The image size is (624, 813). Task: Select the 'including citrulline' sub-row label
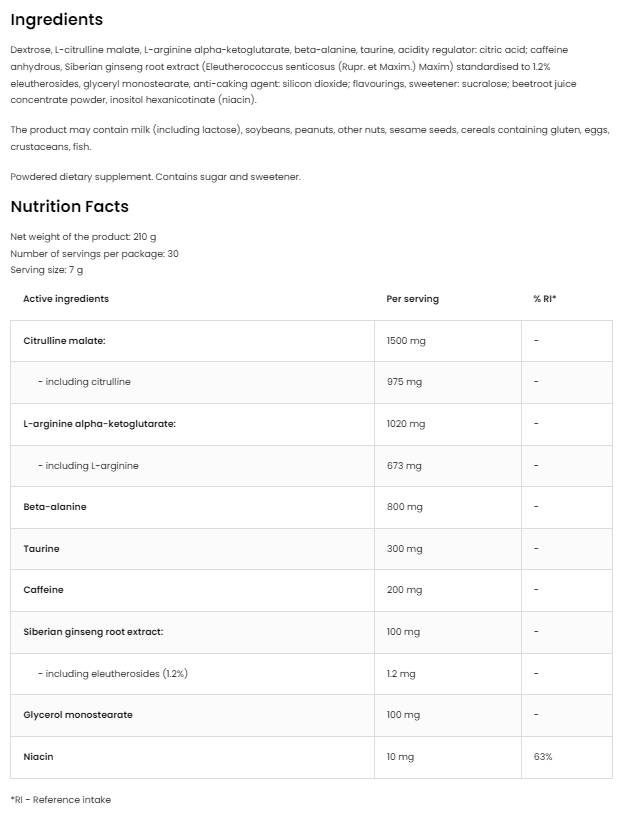[x=84, y=382]
